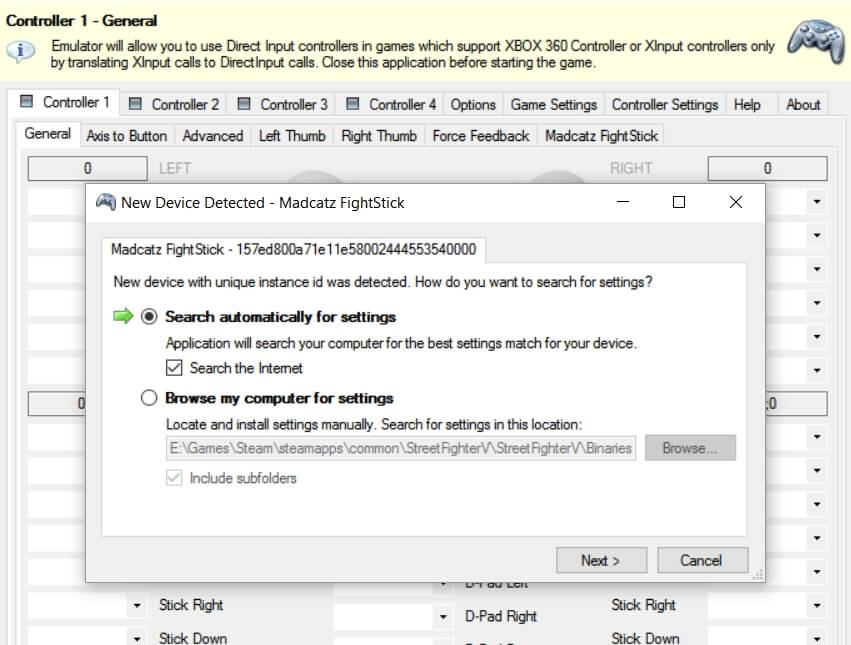Click the settings location path field

(x=400, y=448)
